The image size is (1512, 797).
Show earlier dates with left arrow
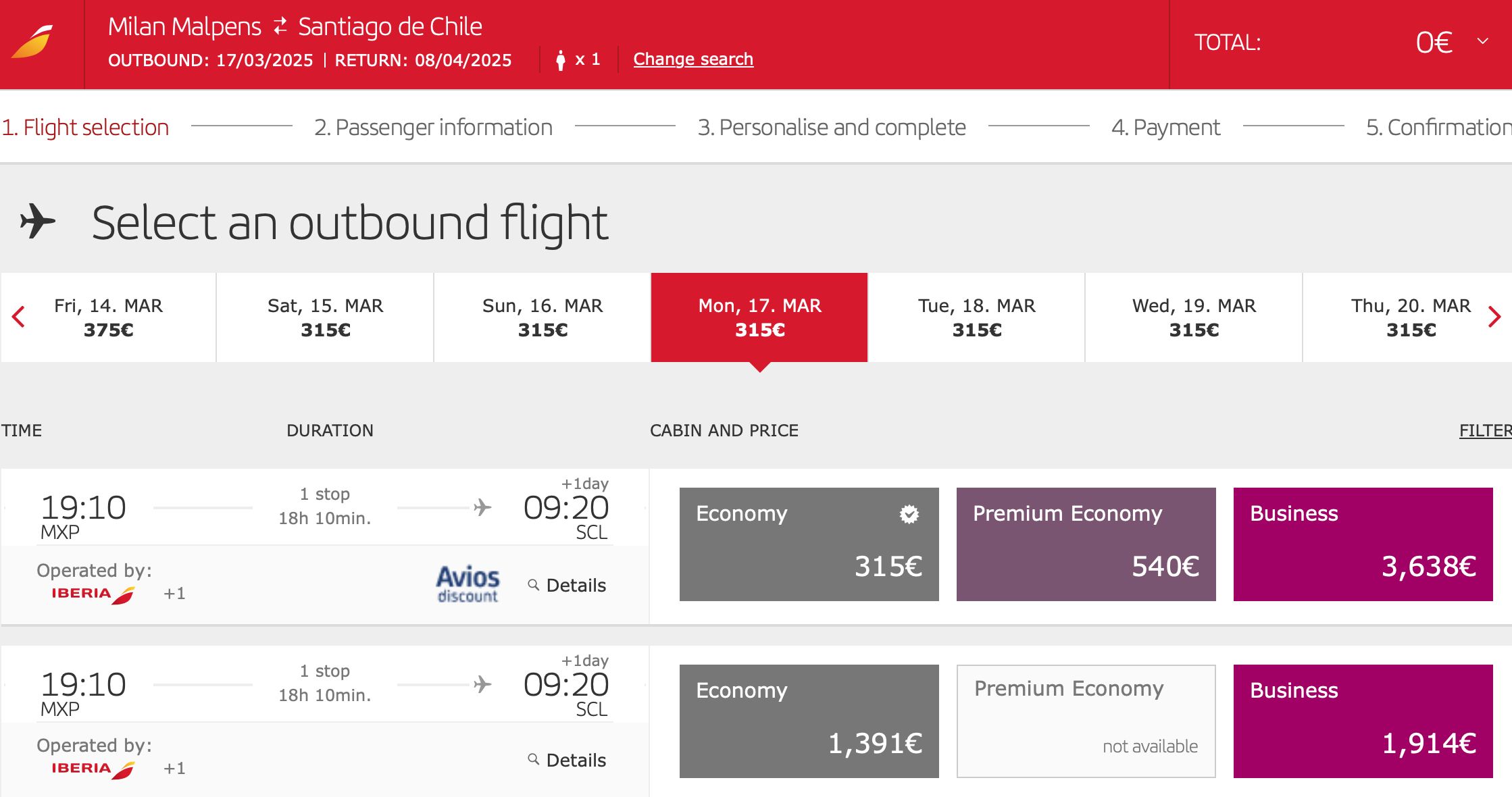point(19,317)
